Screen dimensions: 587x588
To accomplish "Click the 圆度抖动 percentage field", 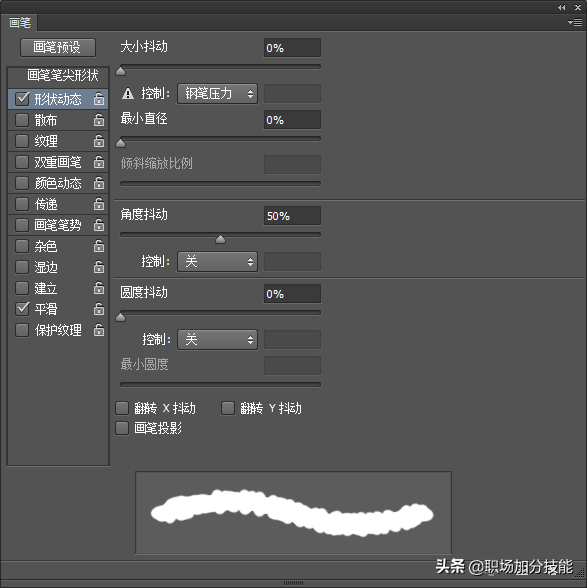I will coord(292,294).
